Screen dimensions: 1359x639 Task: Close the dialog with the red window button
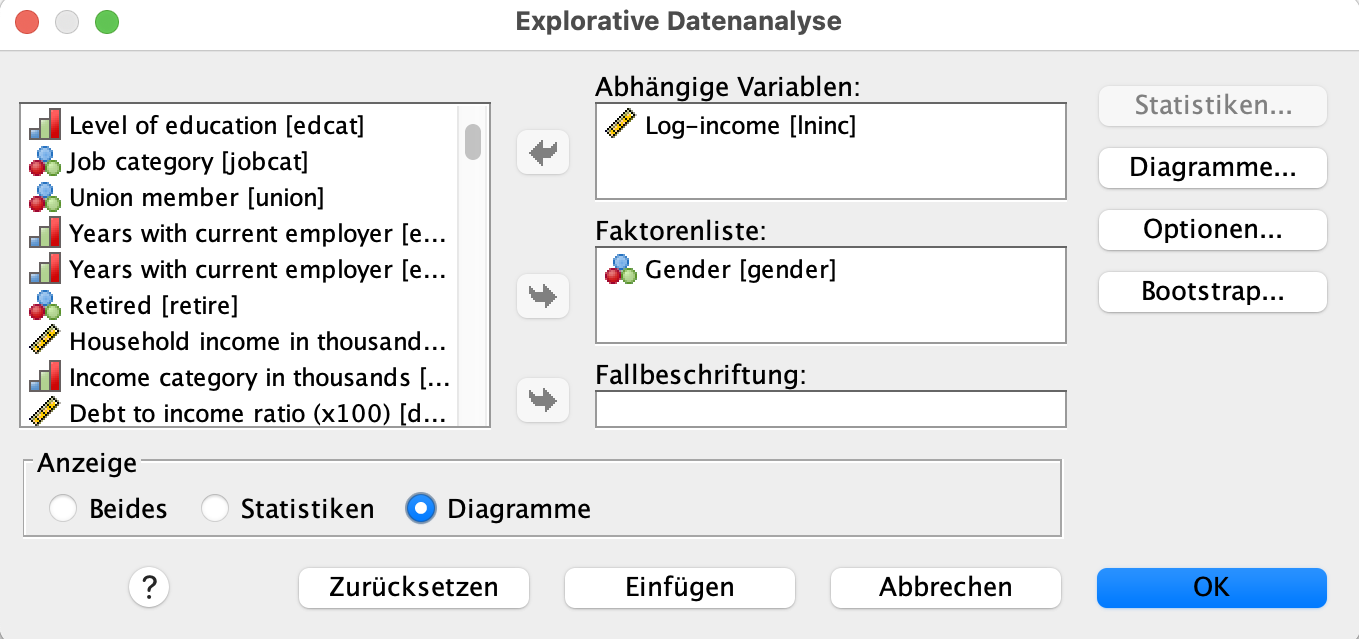point(28,21)
